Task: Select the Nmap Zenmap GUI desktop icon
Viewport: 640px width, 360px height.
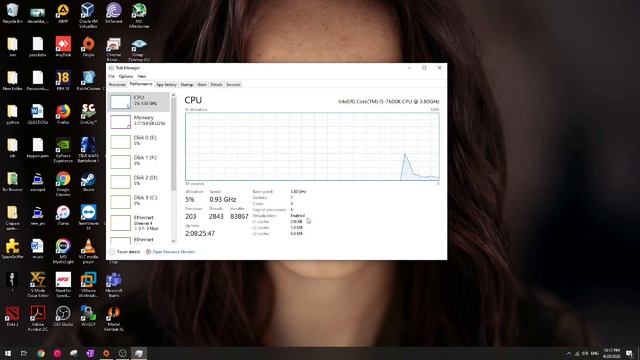Action: pyautogui.click(x=139, y=49)
